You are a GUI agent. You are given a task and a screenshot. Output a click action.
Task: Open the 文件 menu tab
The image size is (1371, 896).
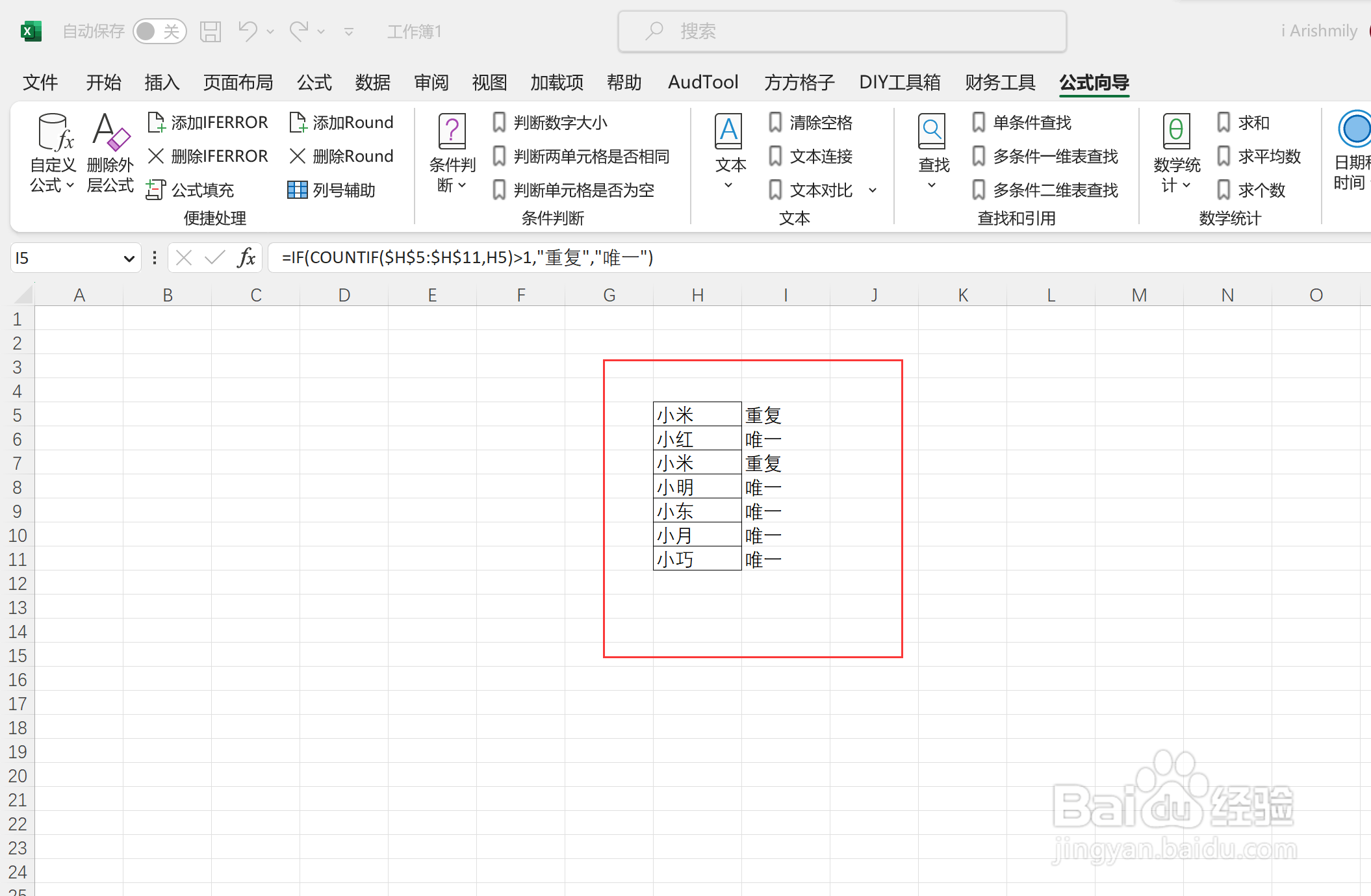coord(40,83)
